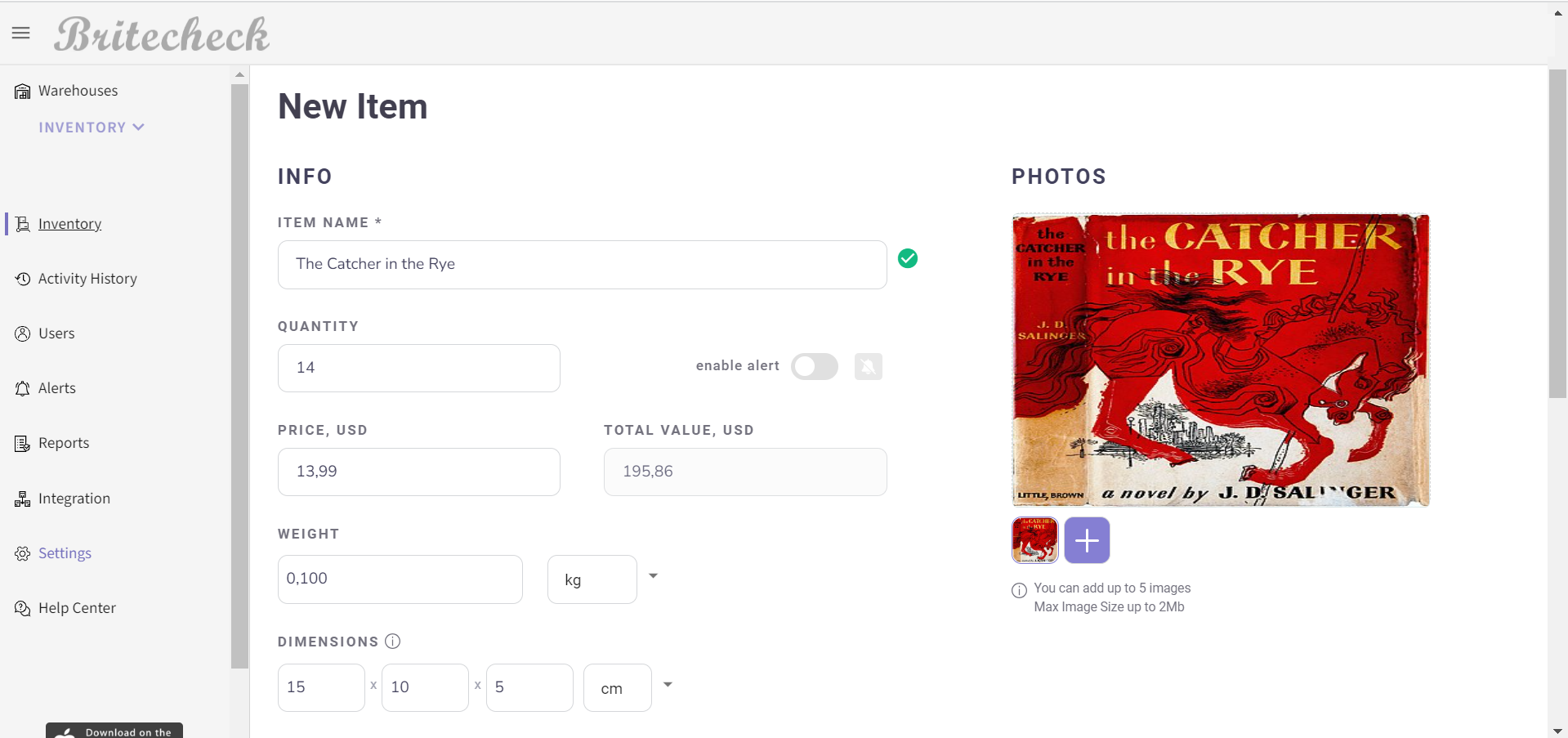Click the green item name validation checkmark

[908, 258]
